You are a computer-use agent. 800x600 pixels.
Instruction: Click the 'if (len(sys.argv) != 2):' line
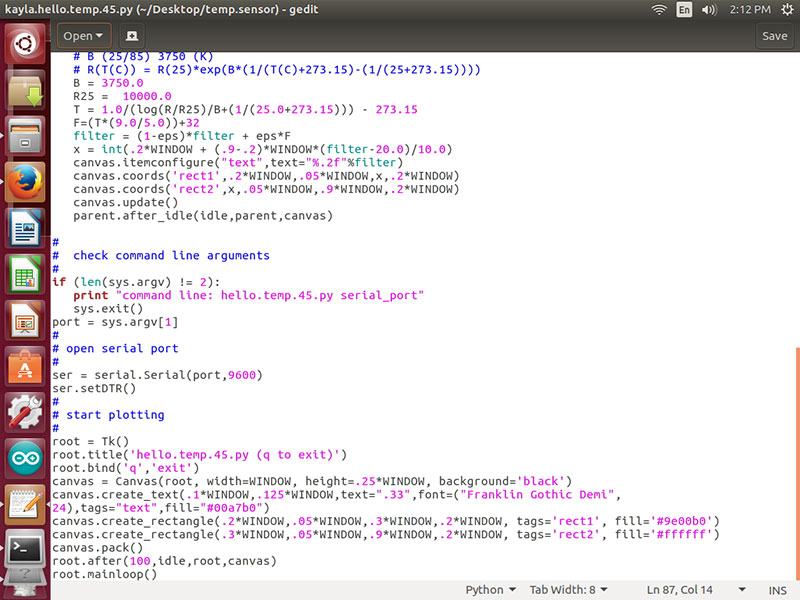136,282
